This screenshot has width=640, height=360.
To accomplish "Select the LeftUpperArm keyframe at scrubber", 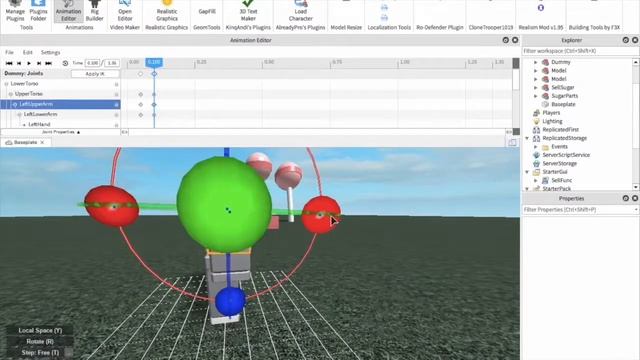I will point(154,105).
